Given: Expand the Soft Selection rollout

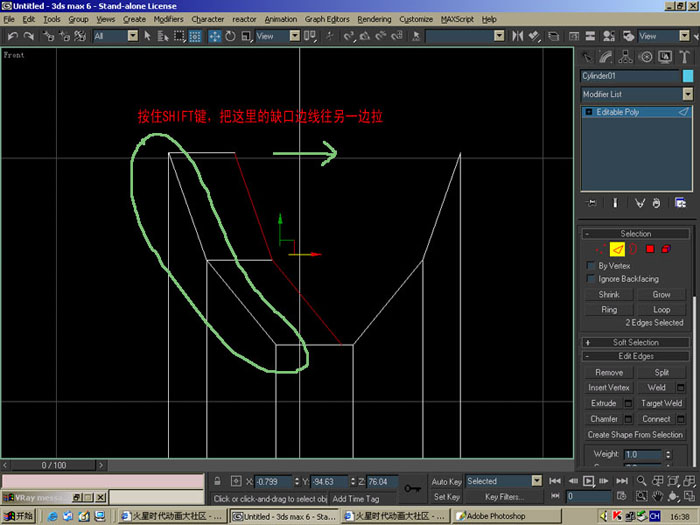Looking at the screenshot, I should pyautogui.click(x=636, y=343).
